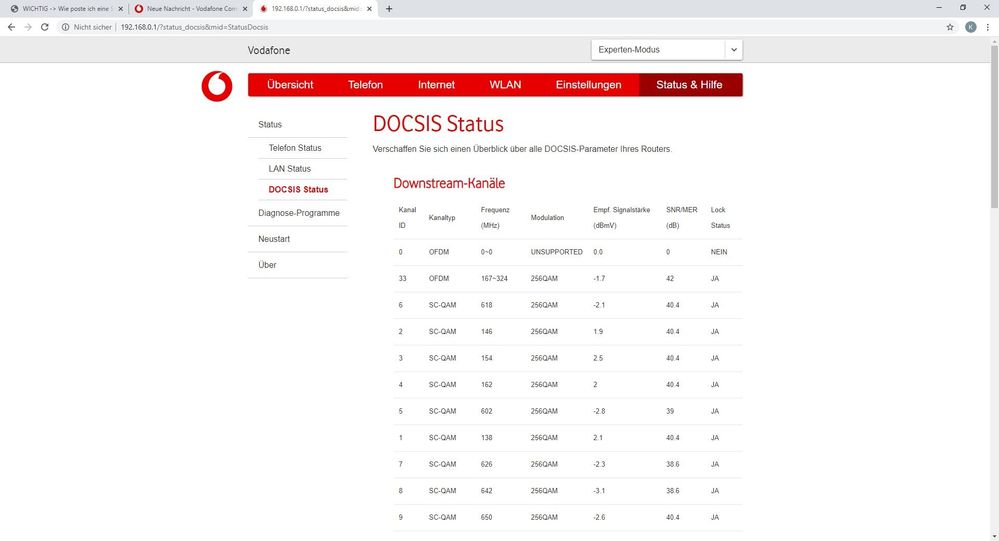Restore down the Chrome window
Image resolution: width=999 pixels, height=541 pixels.
(x=963, y=8)
